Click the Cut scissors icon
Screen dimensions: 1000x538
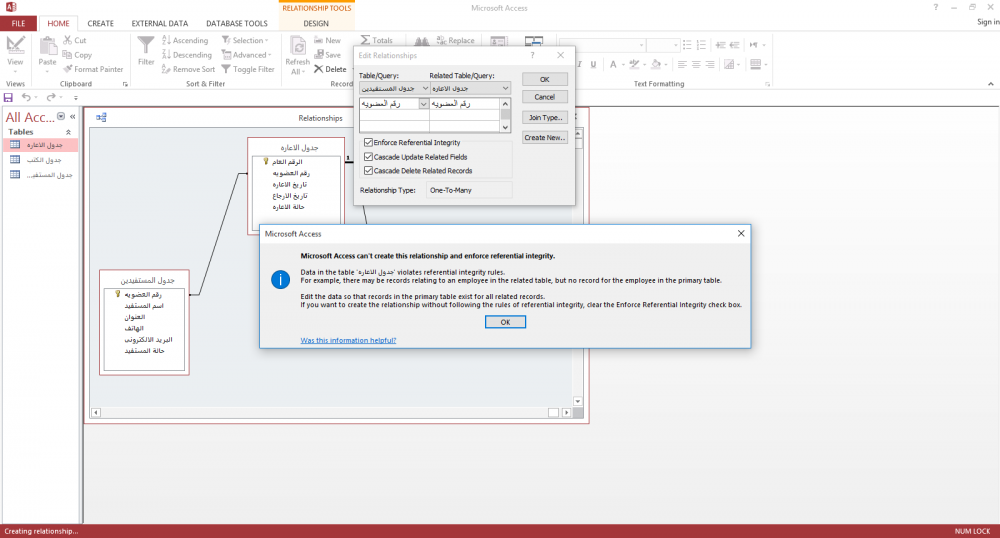point(68,40)
